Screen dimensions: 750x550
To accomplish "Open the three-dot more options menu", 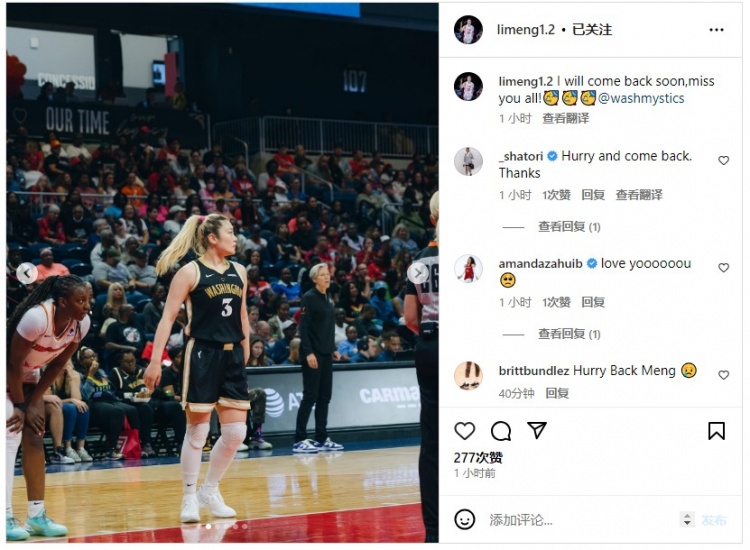I will tap(716, 30).
